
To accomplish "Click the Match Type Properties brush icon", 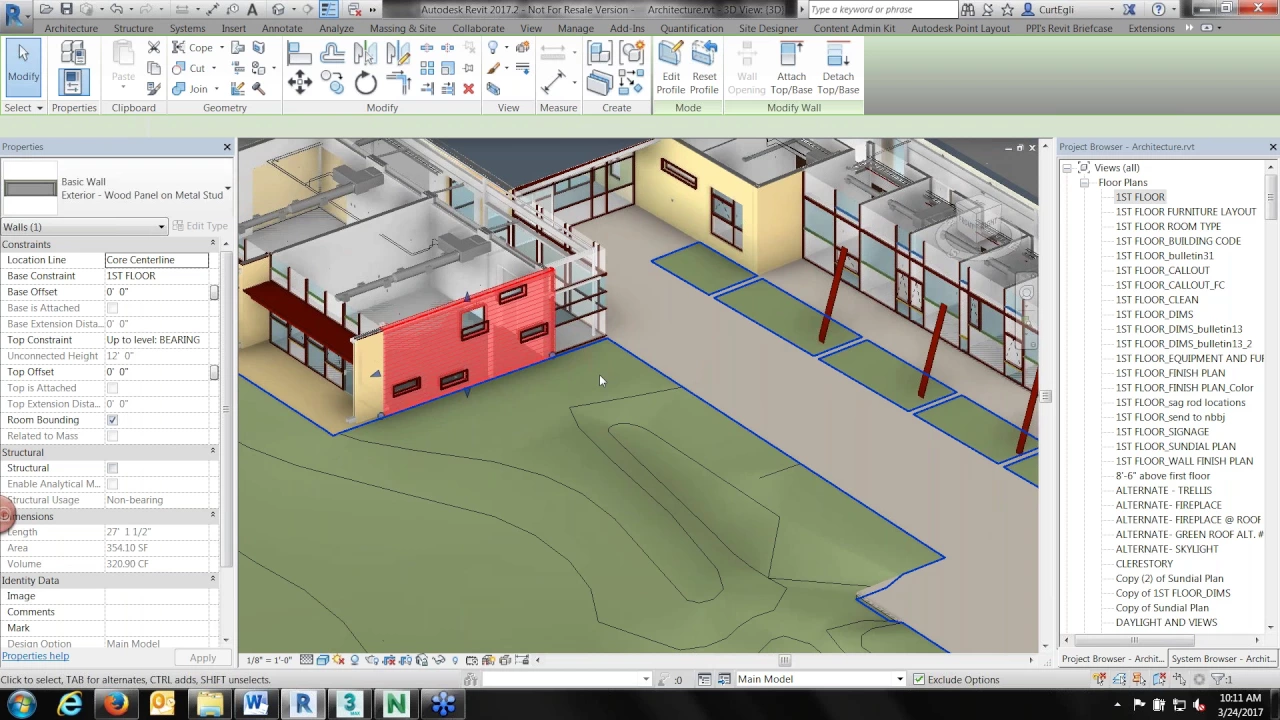I will (153, 89).
